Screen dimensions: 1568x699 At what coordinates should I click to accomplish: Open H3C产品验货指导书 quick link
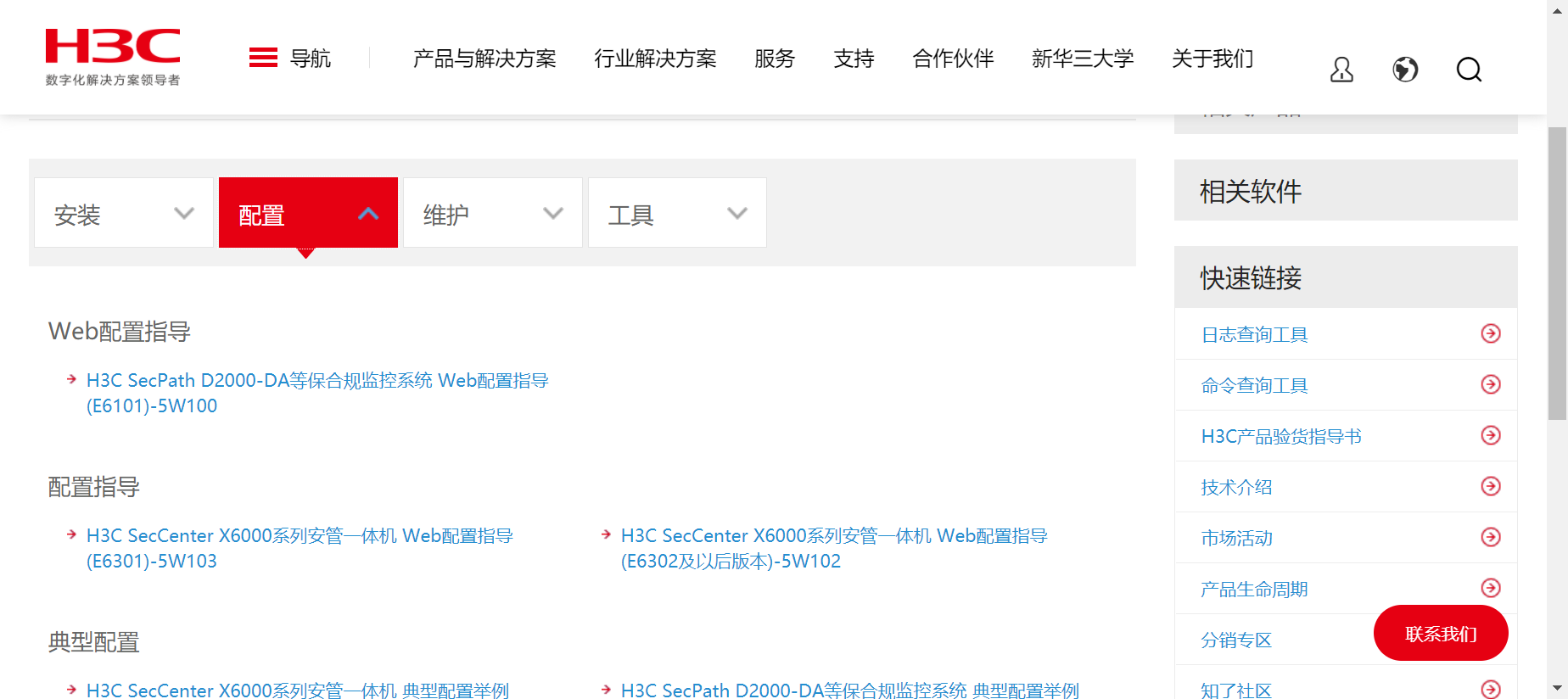pyautogui.click(x=1281, y=436)
